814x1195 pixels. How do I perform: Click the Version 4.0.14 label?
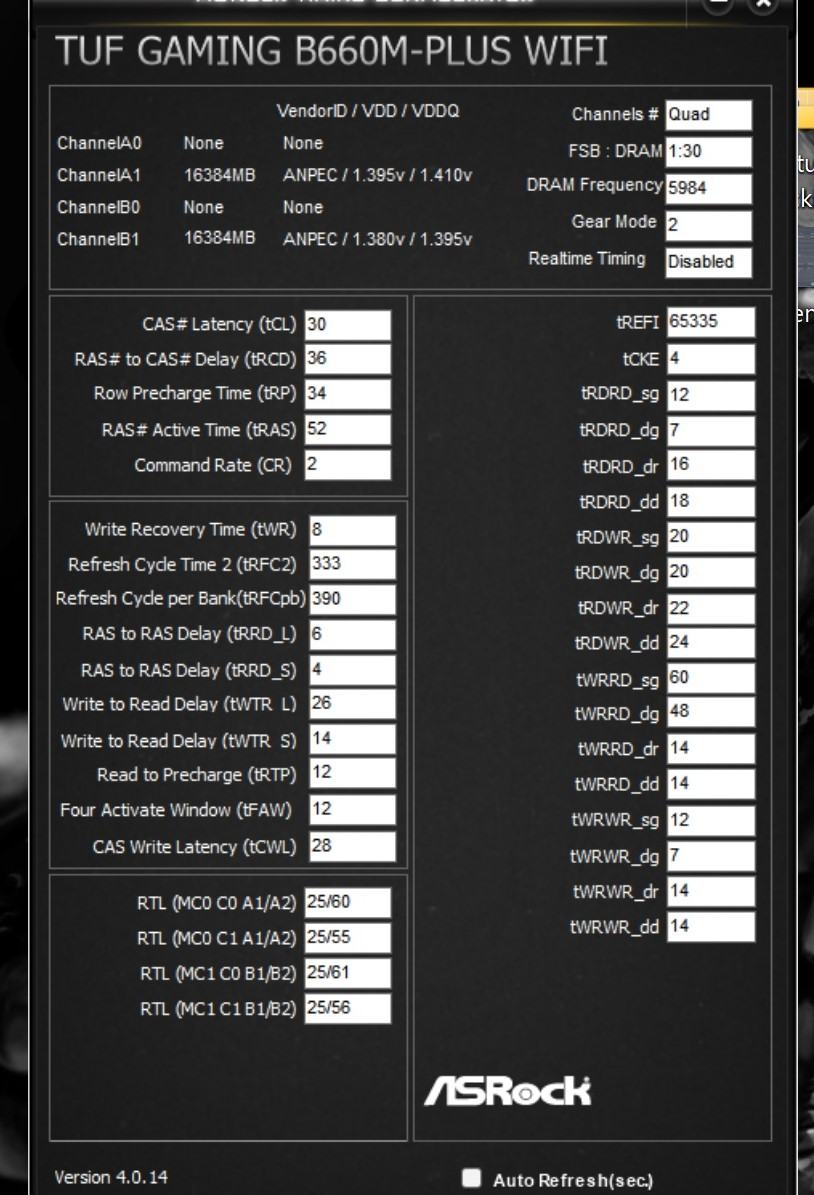pos(111,1177)
